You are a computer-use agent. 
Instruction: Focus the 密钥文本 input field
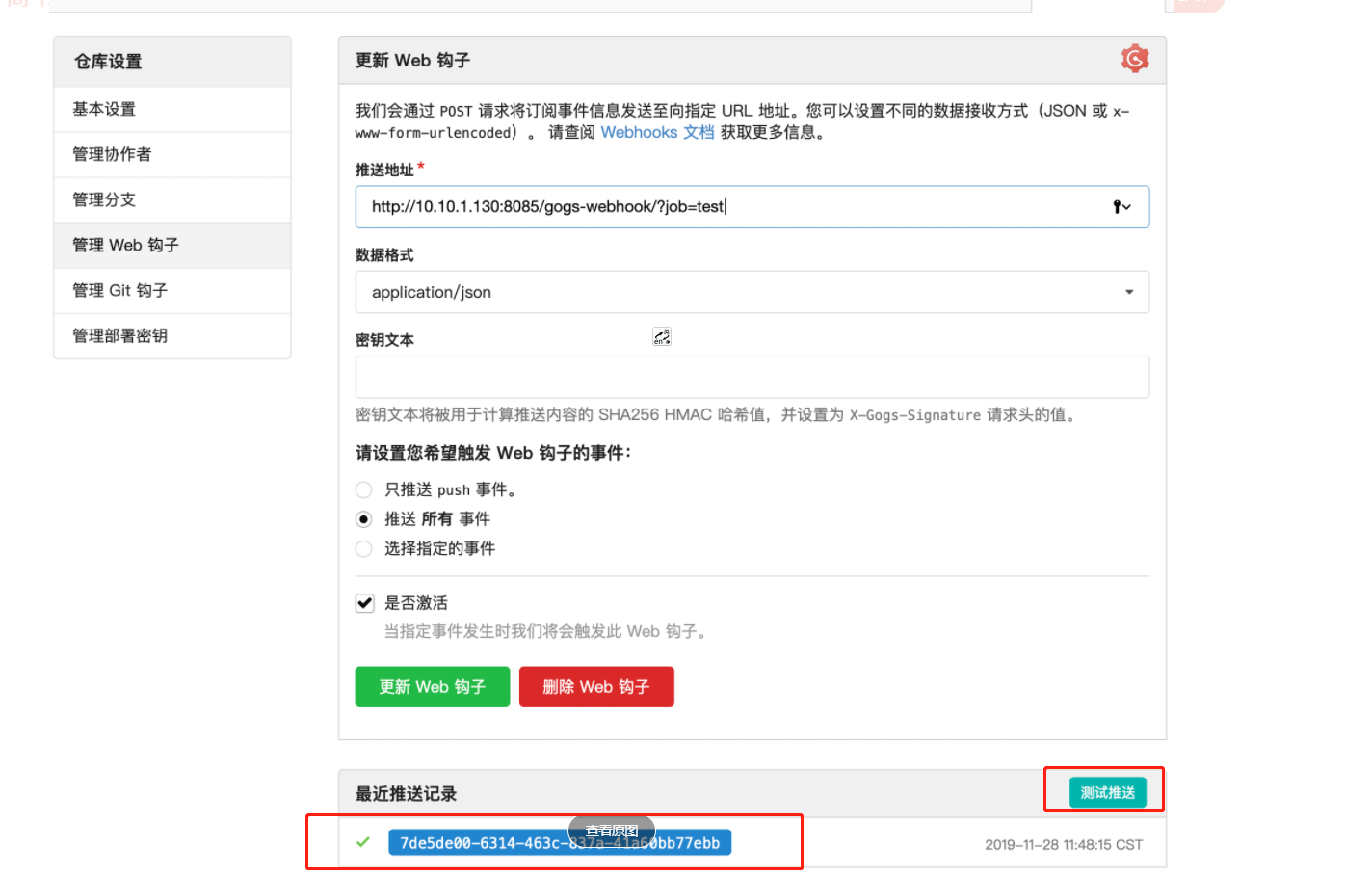(x=752, y=377)
